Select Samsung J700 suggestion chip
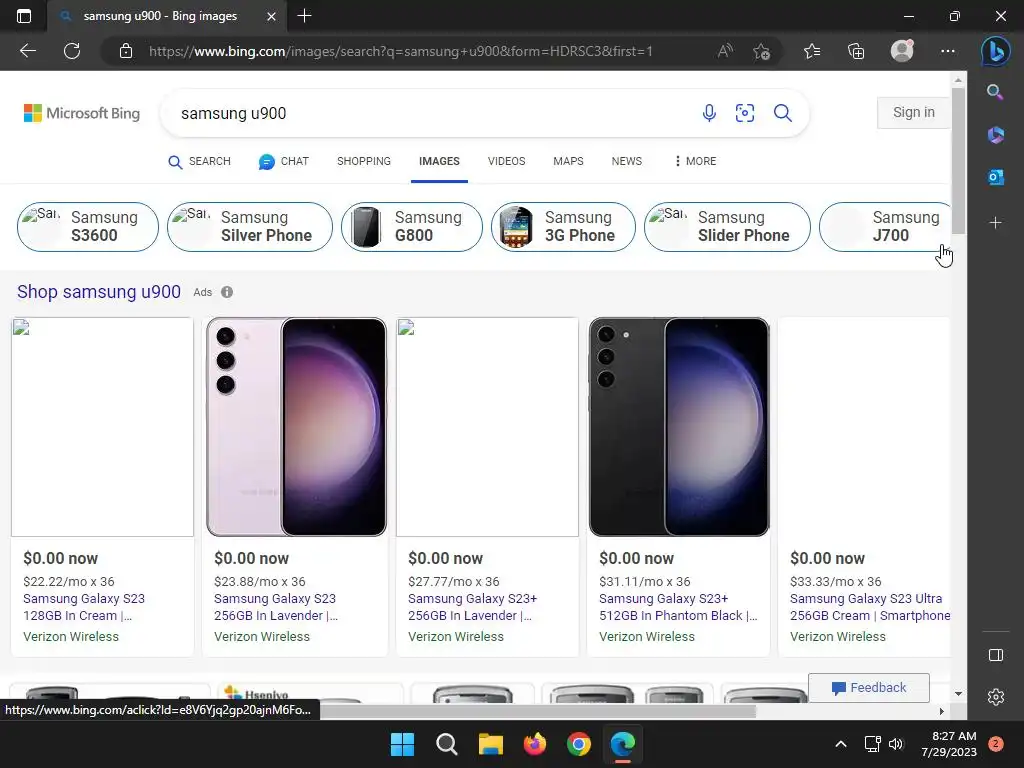Image resolution: width=1024 pixels, height=768 pixels. point(884,227)
